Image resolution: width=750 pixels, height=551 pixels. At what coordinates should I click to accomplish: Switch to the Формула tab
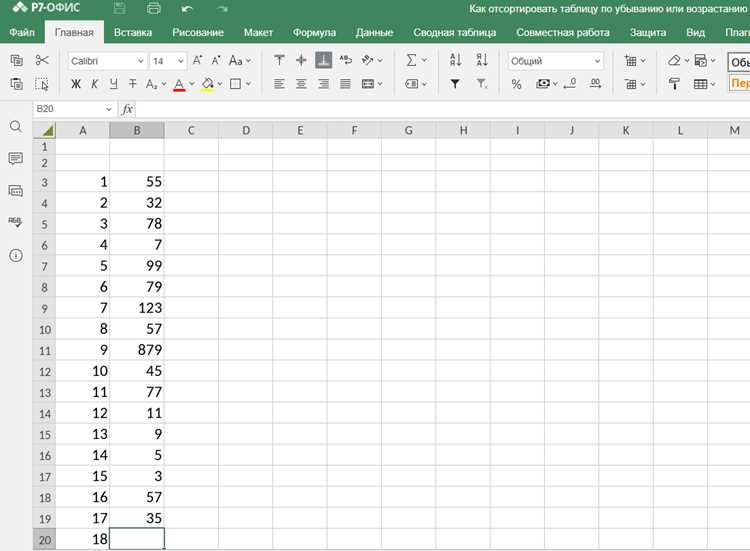click(x=314, y=33)
